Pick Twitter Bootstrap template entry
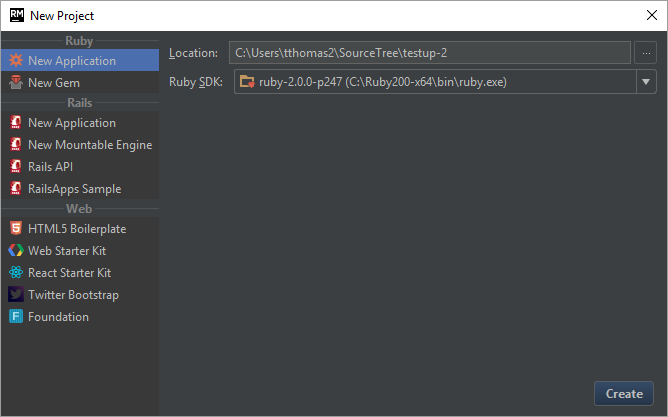 coord(73,295)
